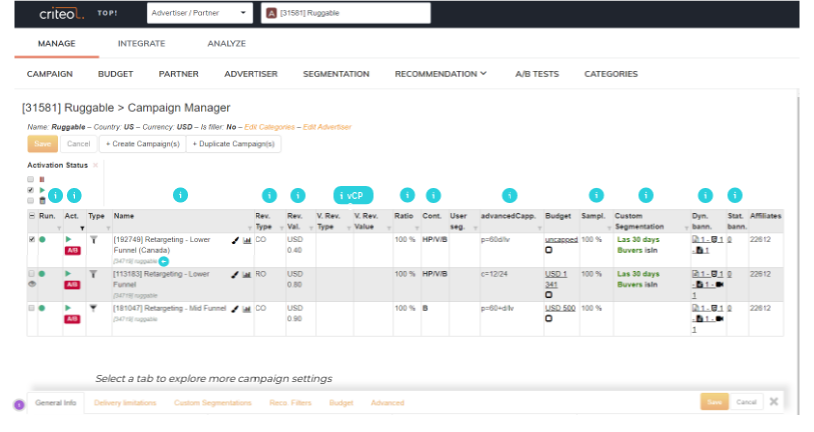Screen dimensions: 814x432
Task: Toggle the select-all checkbox in table header
Action: point(32,215)
